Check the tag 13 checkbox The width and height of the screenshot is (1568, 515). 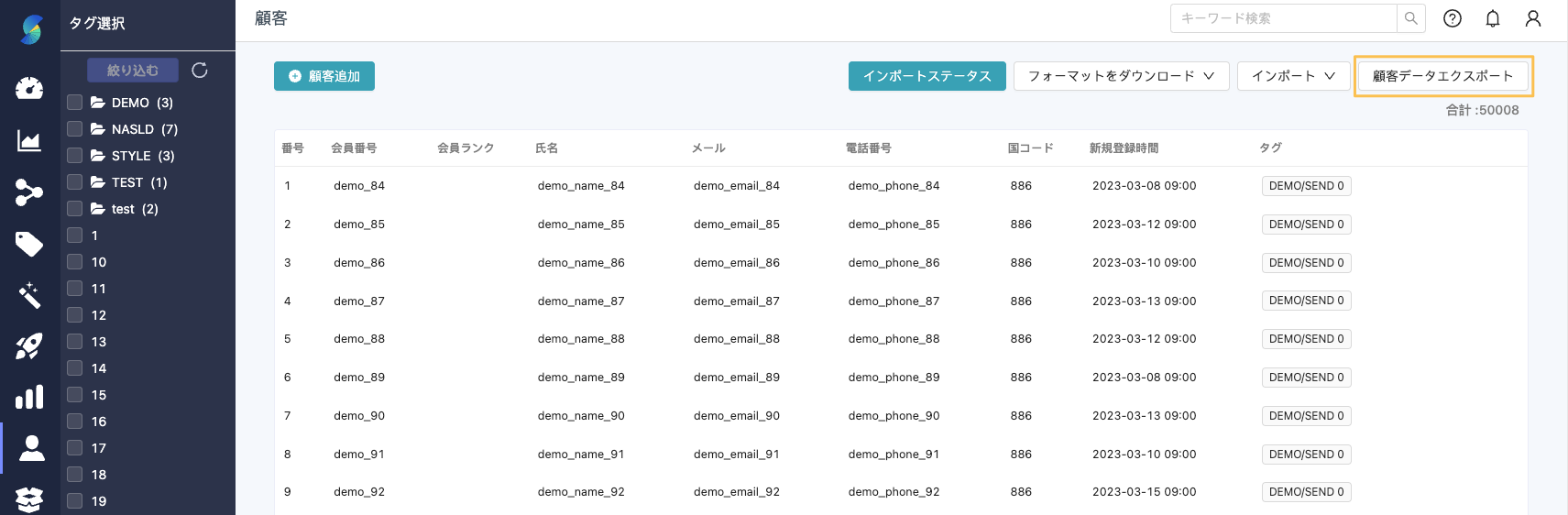[75, 342]
